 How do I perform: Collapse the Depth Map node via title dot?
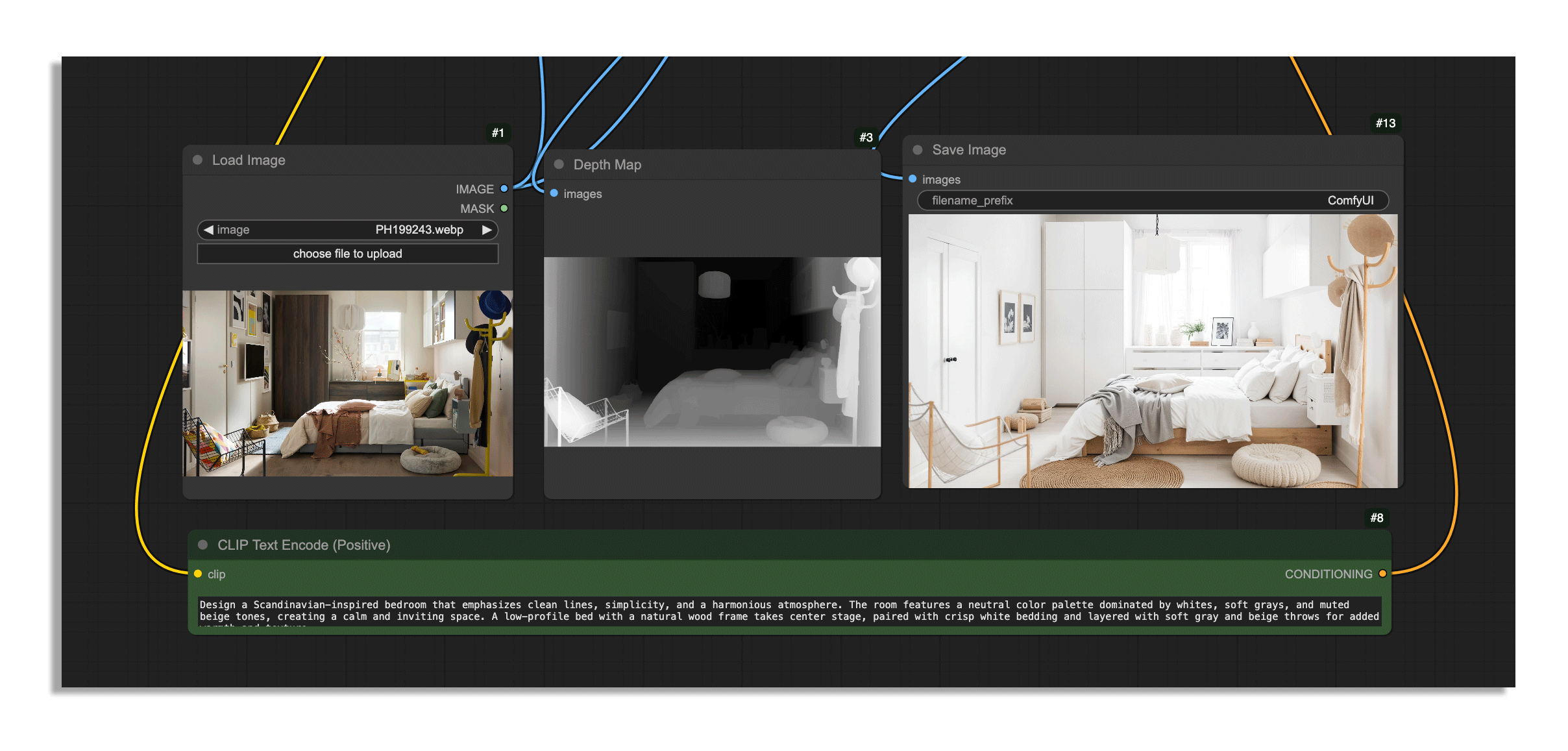559,164
